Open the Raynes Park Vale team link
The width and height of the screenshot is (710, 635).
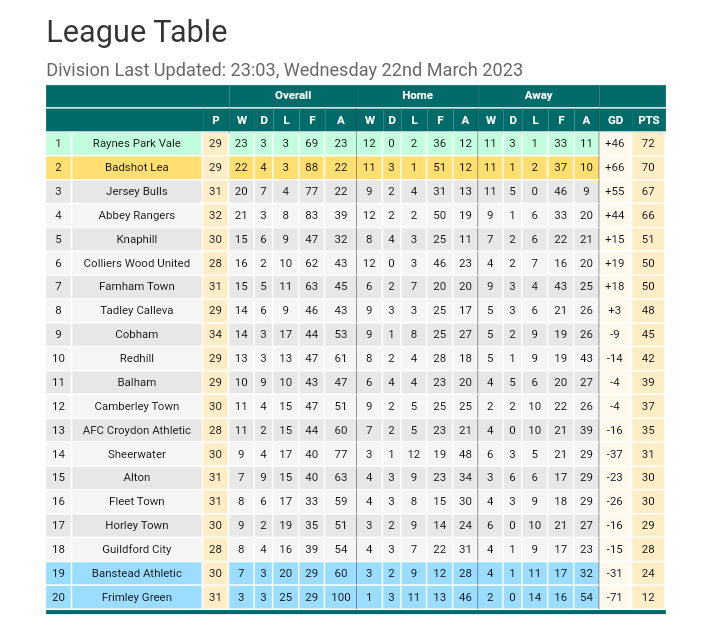[x=137, y=143]
